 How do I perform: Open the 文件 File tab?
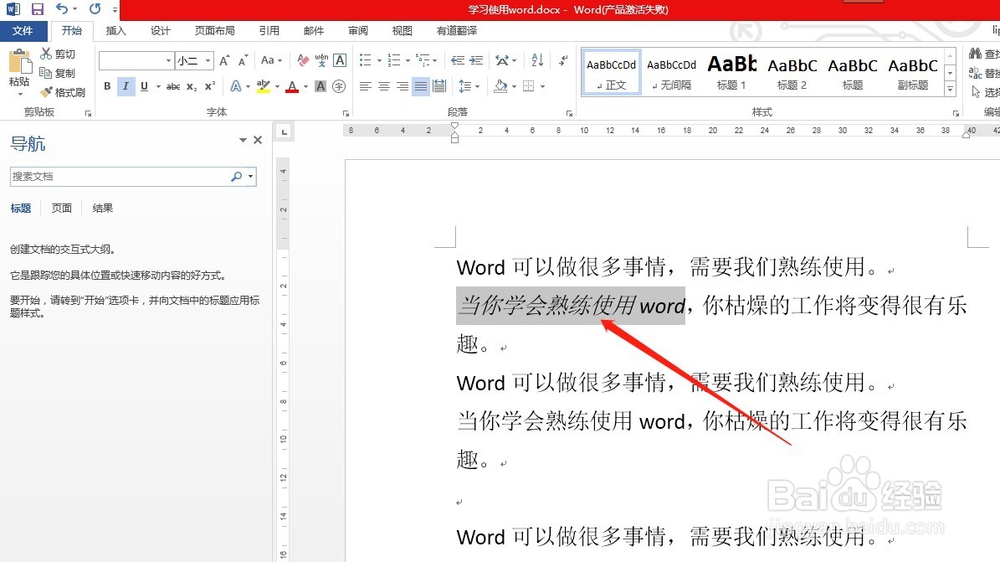[23, 31]
